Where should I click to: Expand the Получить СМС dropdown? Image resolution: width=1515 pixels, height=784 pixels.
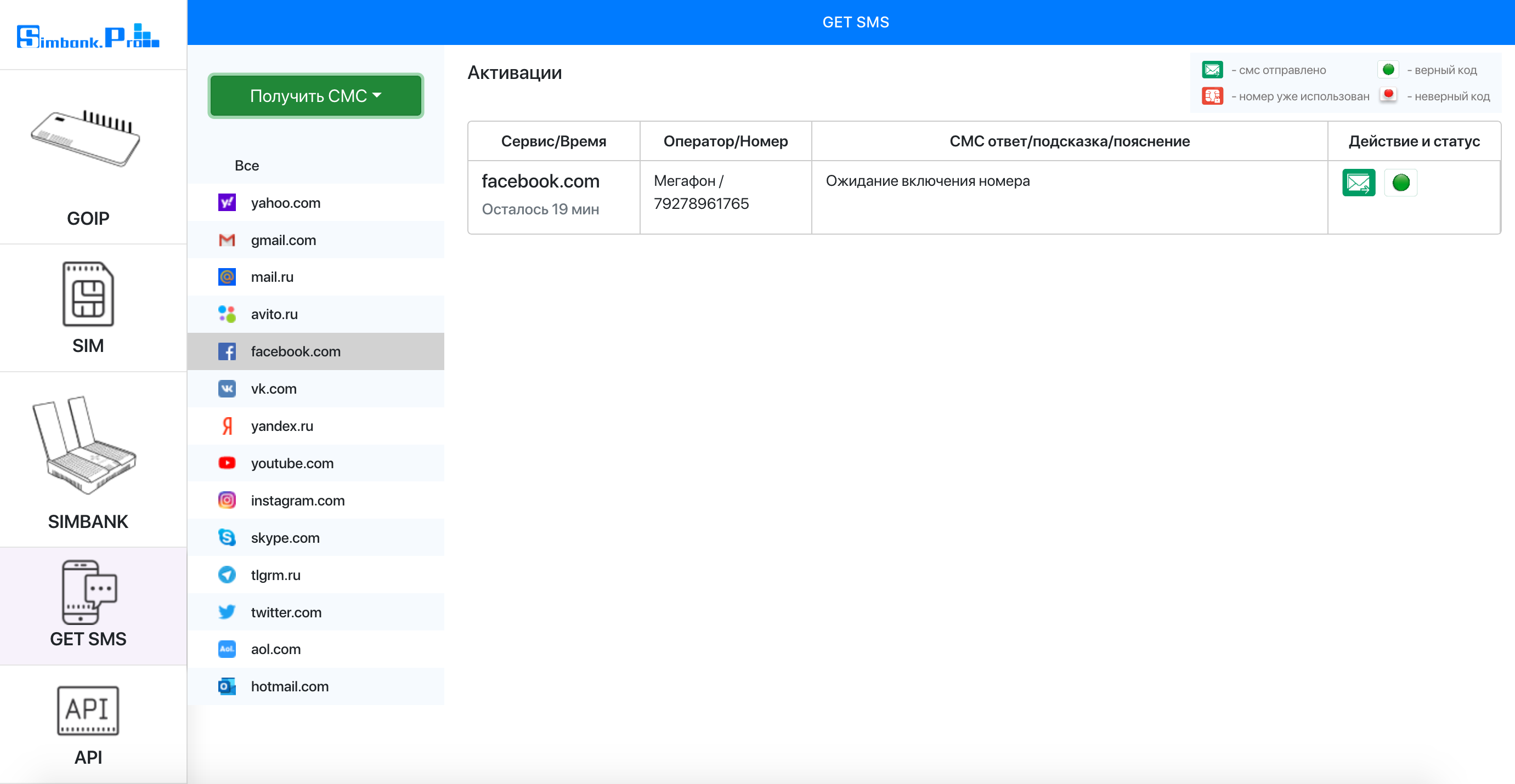[x=316, y=96]
